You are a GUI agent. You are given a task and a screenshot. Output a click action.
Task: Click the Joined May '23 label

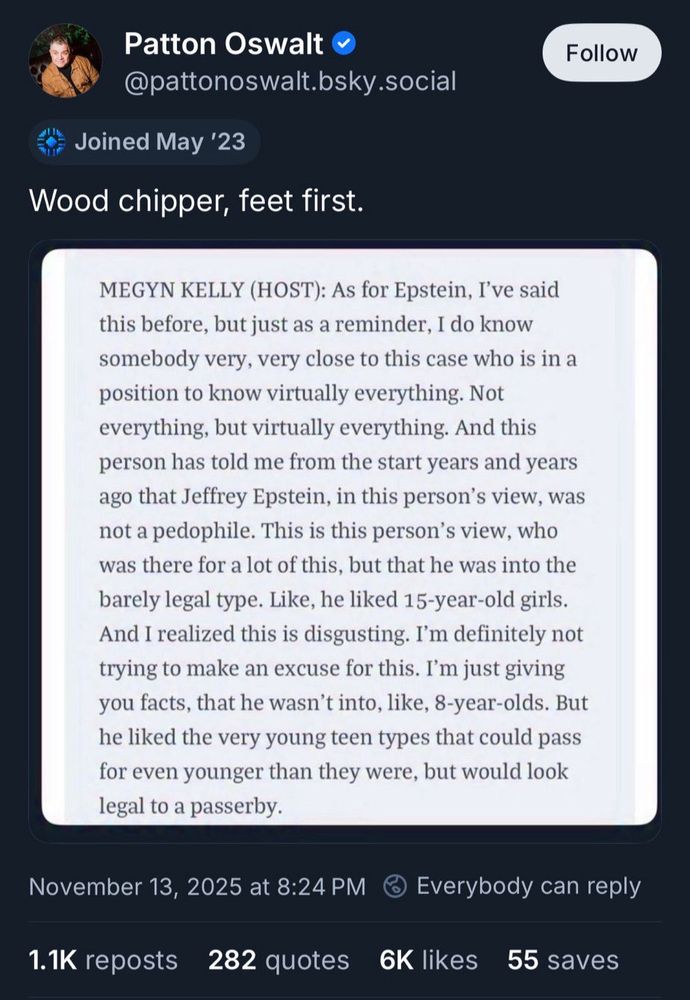[159, 142]
